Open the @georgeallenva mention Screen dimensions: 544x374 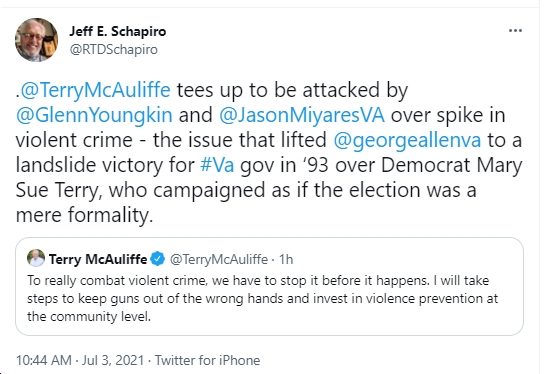point(407,140)
